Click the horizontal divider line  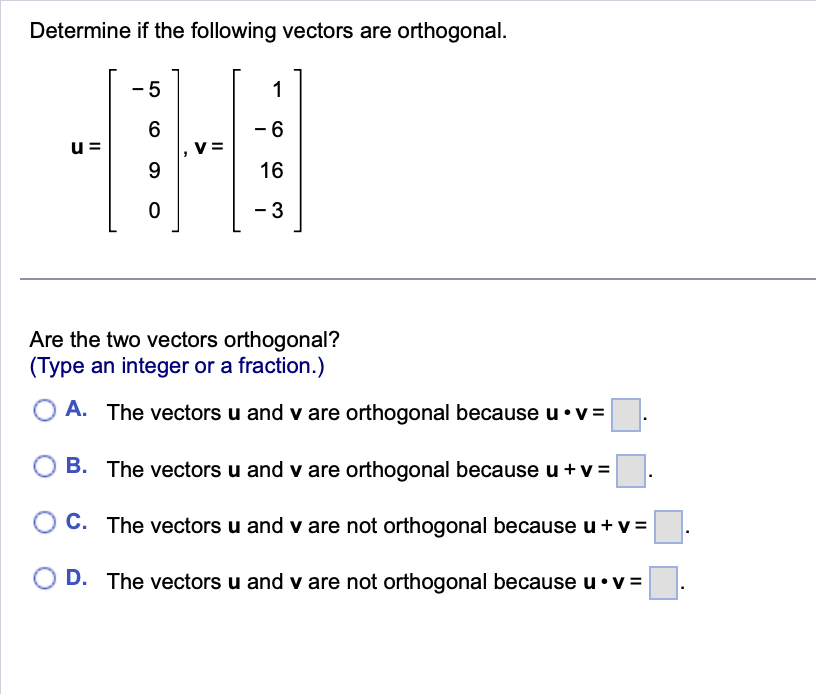[x=408, y=279]
